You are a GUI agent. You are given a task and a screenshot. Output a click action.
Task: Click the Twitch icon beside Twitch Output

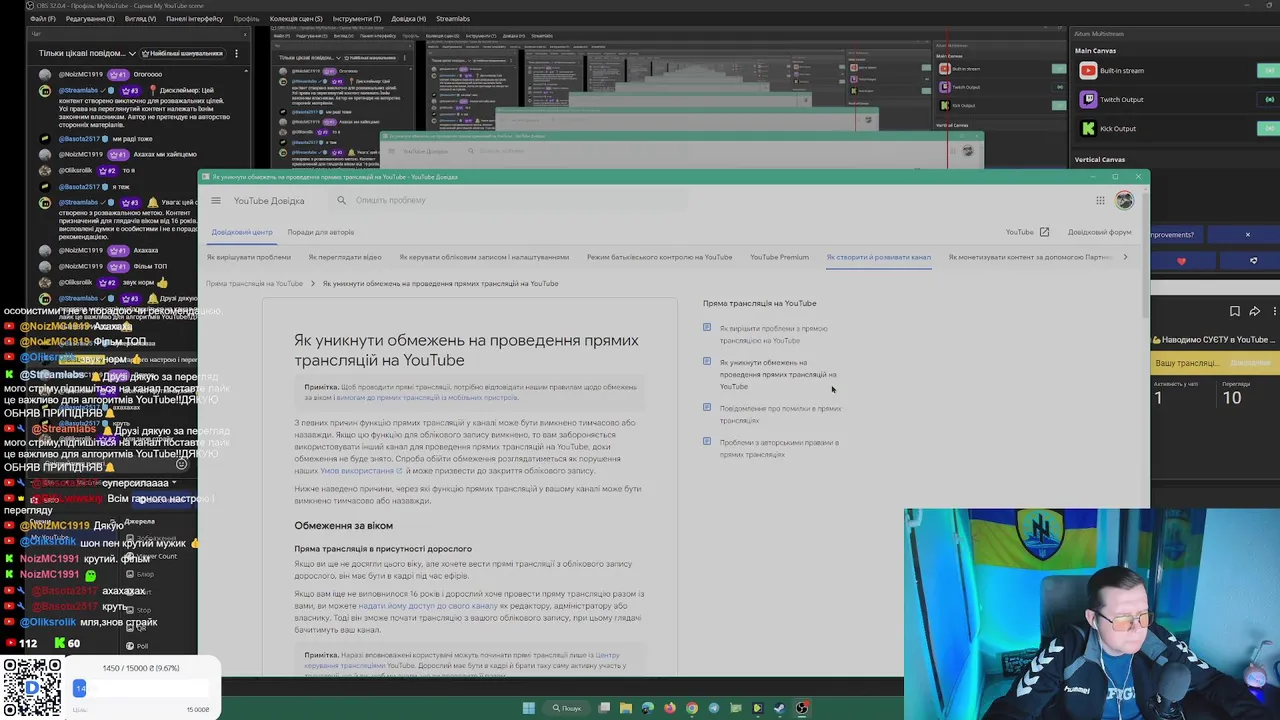coord(1088,99)
